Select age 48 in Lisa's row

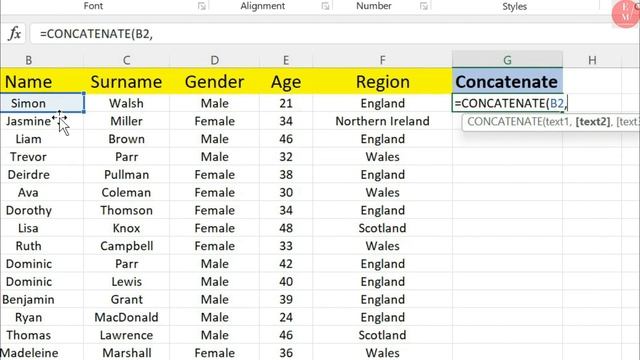286,228
